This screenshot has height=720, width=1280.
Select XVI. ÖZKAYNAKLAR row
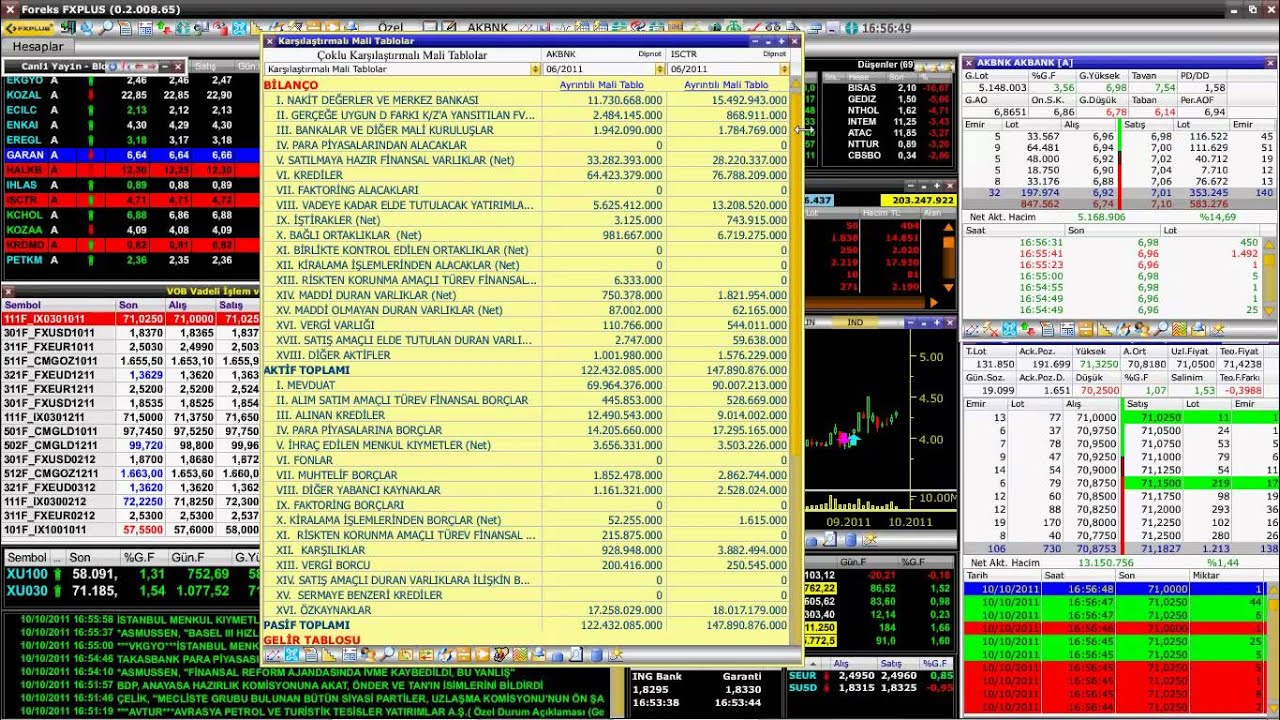[526, 610]
